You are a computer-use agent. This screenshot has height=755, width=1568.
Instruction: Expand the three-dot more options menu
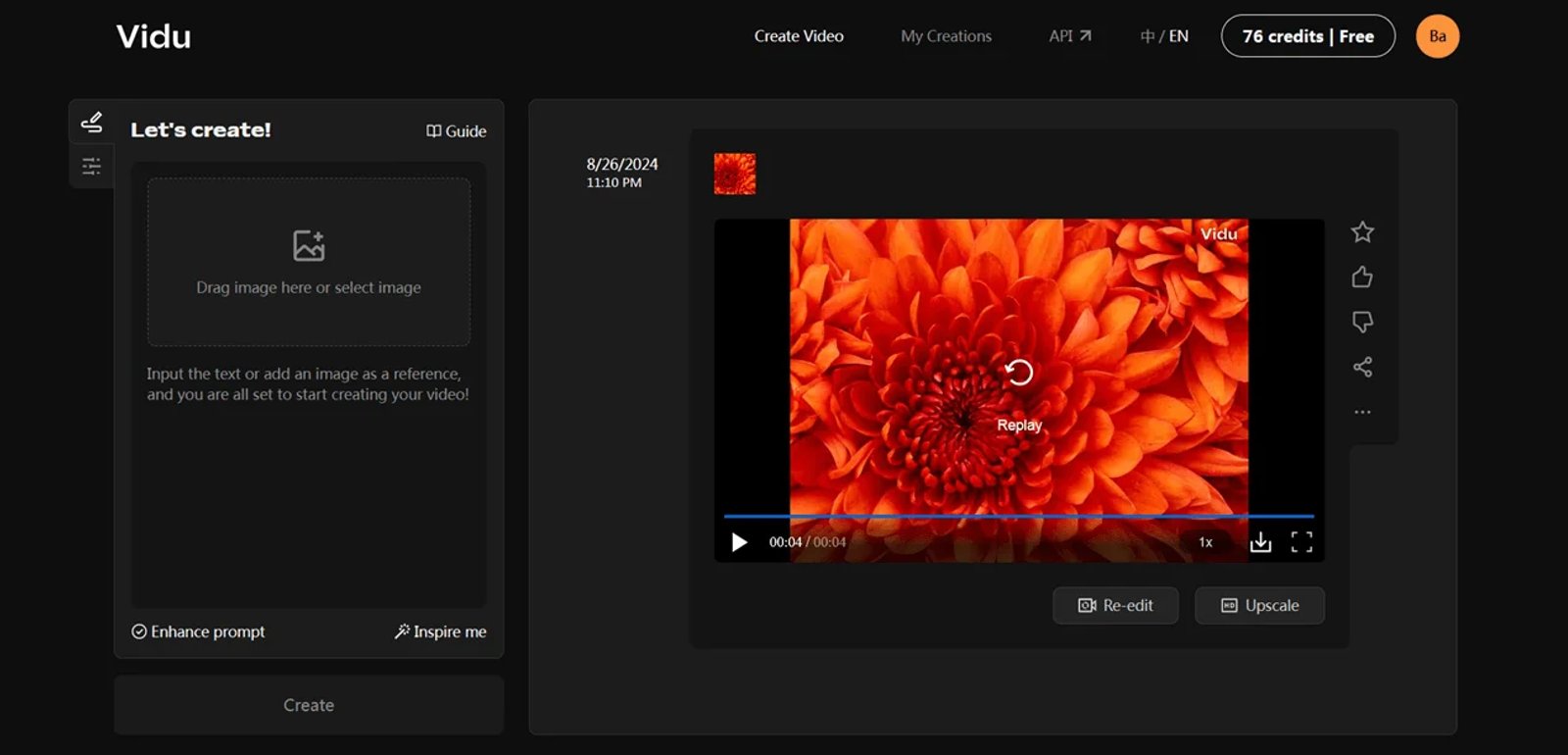tap(1362, 412)
